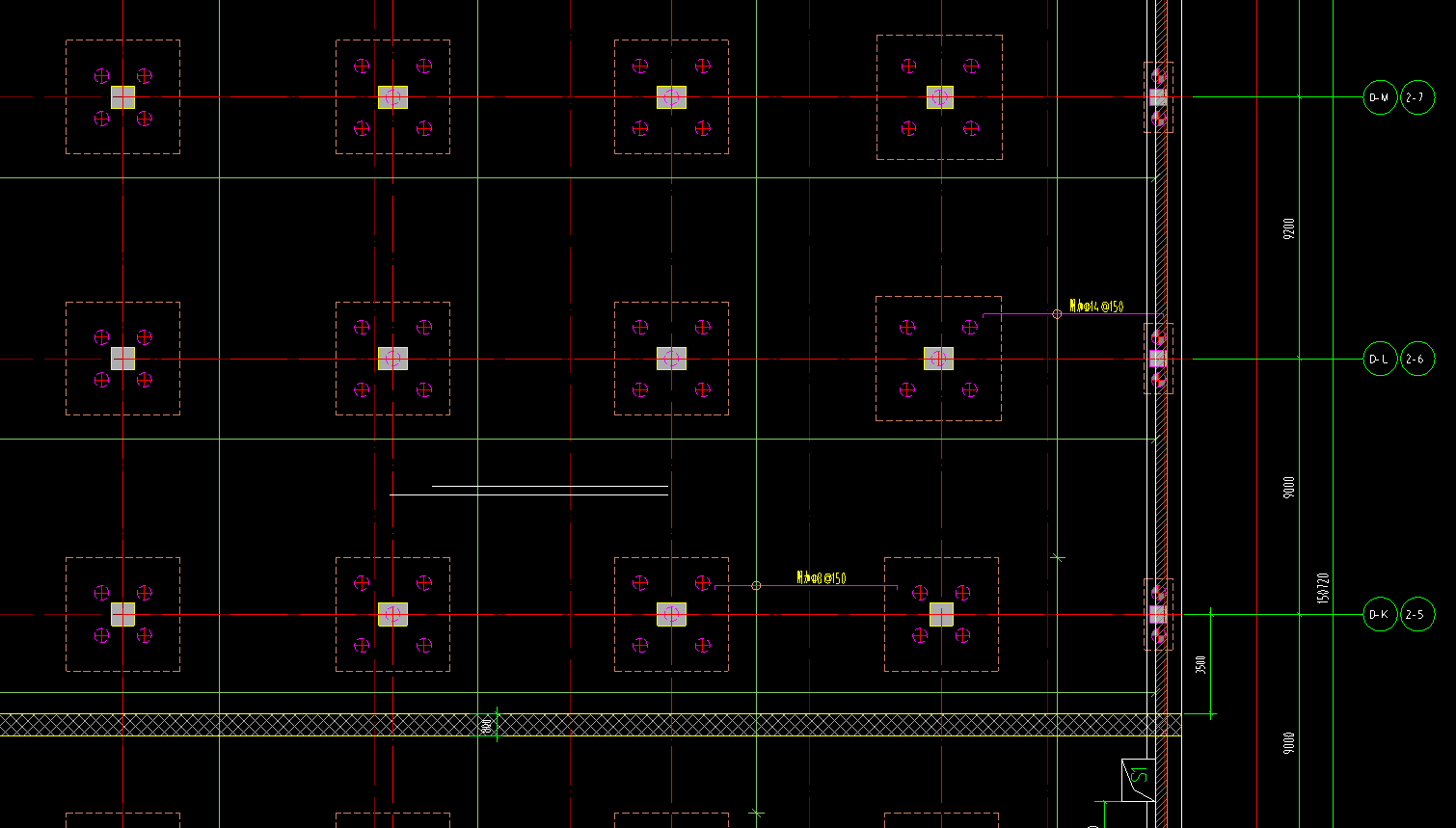This screenshot has height=828, width=1456.
Task: Select the 2-7 axis grid bubble
Action: pyautogui.click(x=1417, y=97)
